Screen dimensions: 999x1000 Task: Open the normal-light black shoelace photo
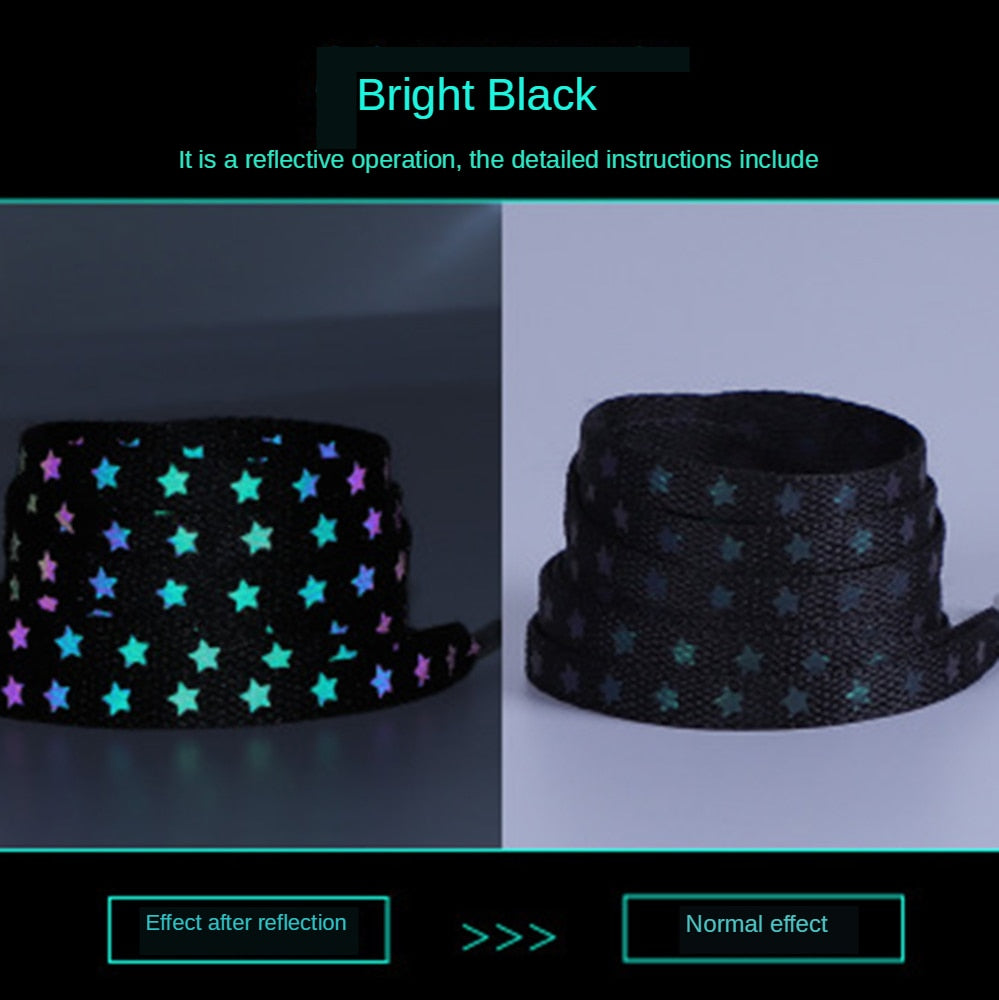coord(750,526)
